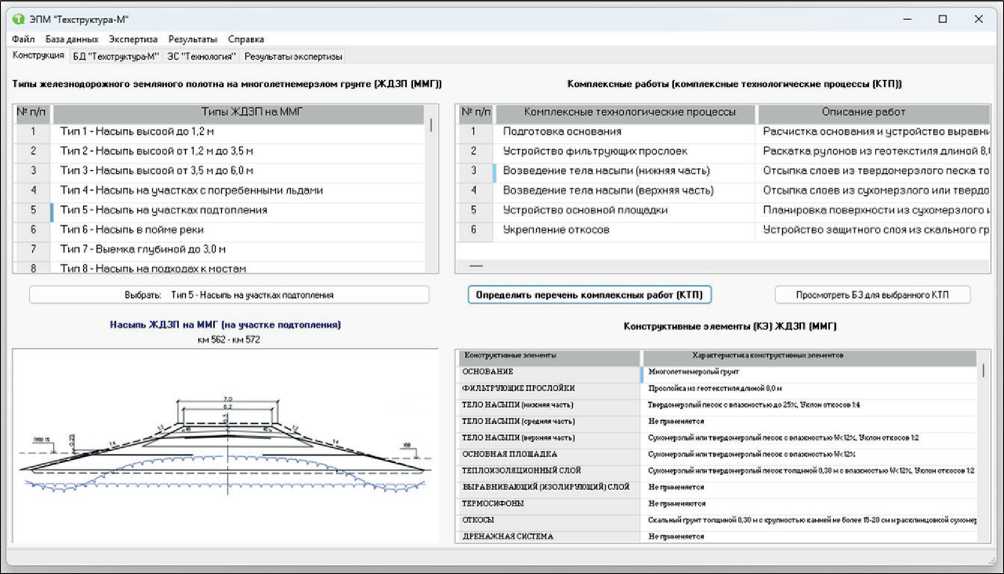Open the Справка menu
Image resolution: width=1004 pixels, height=574 pixels.
coord(246,39)
